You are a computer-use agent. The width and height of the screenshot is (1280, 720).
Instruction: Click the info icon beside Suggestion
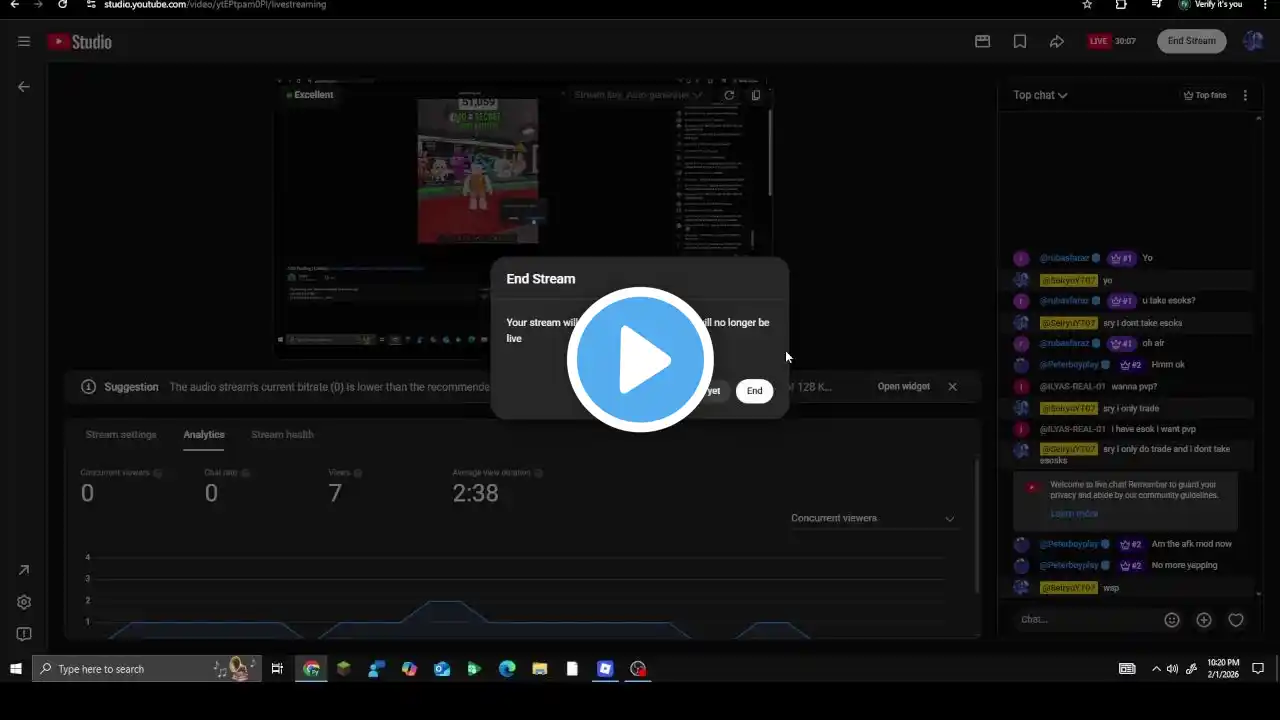[x=88, y=387]
